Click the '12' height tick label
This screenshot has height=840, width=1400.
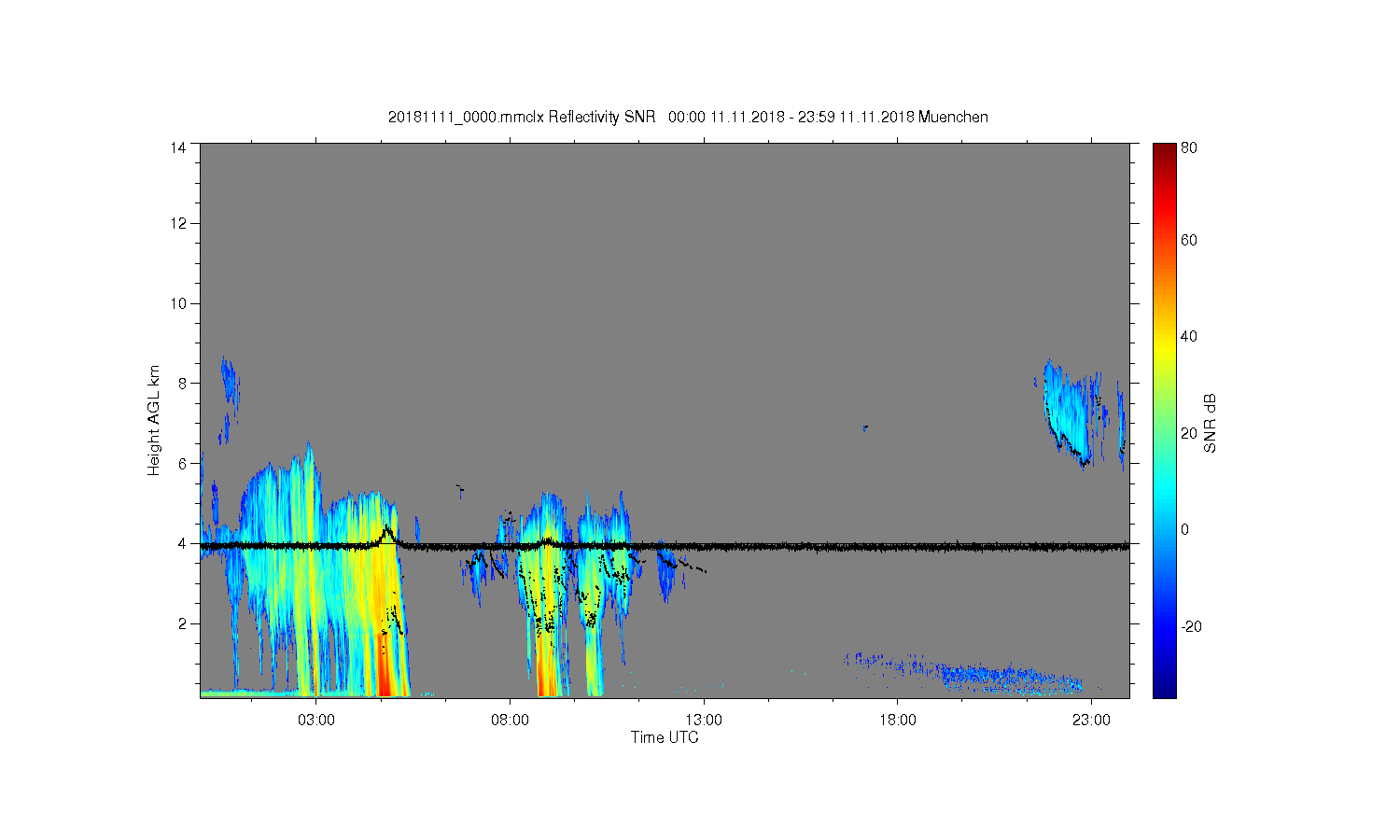177,223
